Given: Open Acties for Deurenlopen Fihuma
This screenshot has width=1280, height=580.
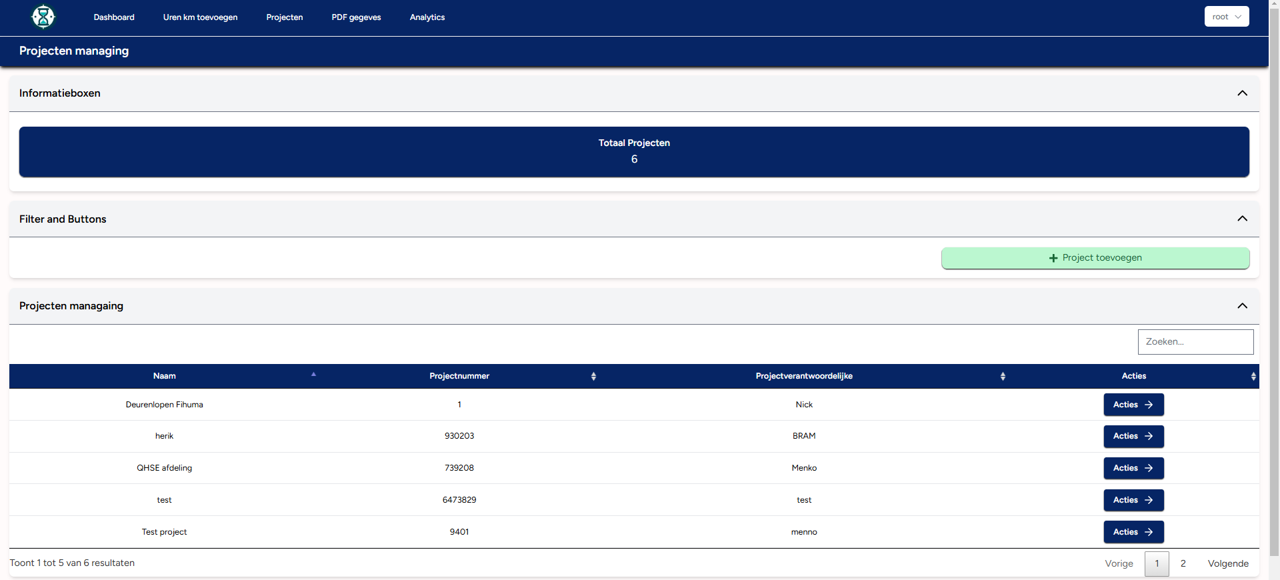Looking at the screenshot, I should click(x=1133, y=405).
